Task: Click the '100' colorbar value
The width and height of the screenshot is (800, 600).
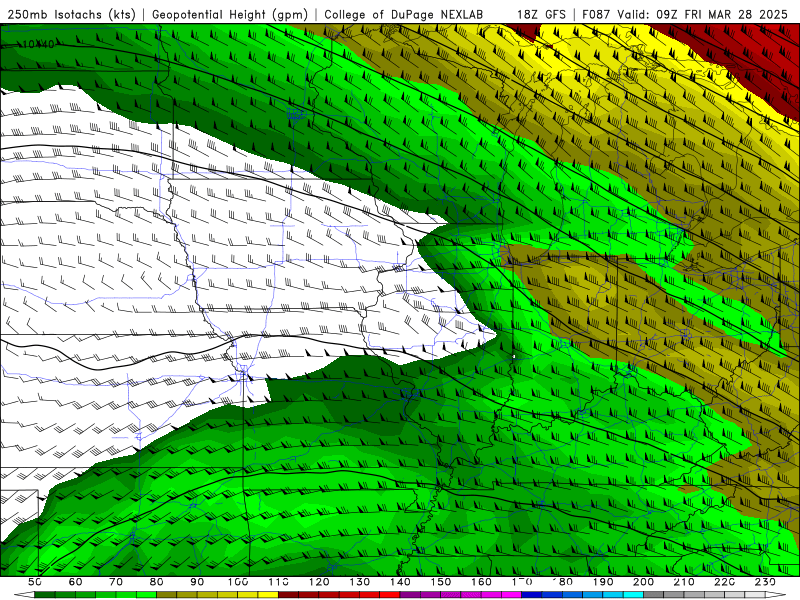Action: [238, 582]
